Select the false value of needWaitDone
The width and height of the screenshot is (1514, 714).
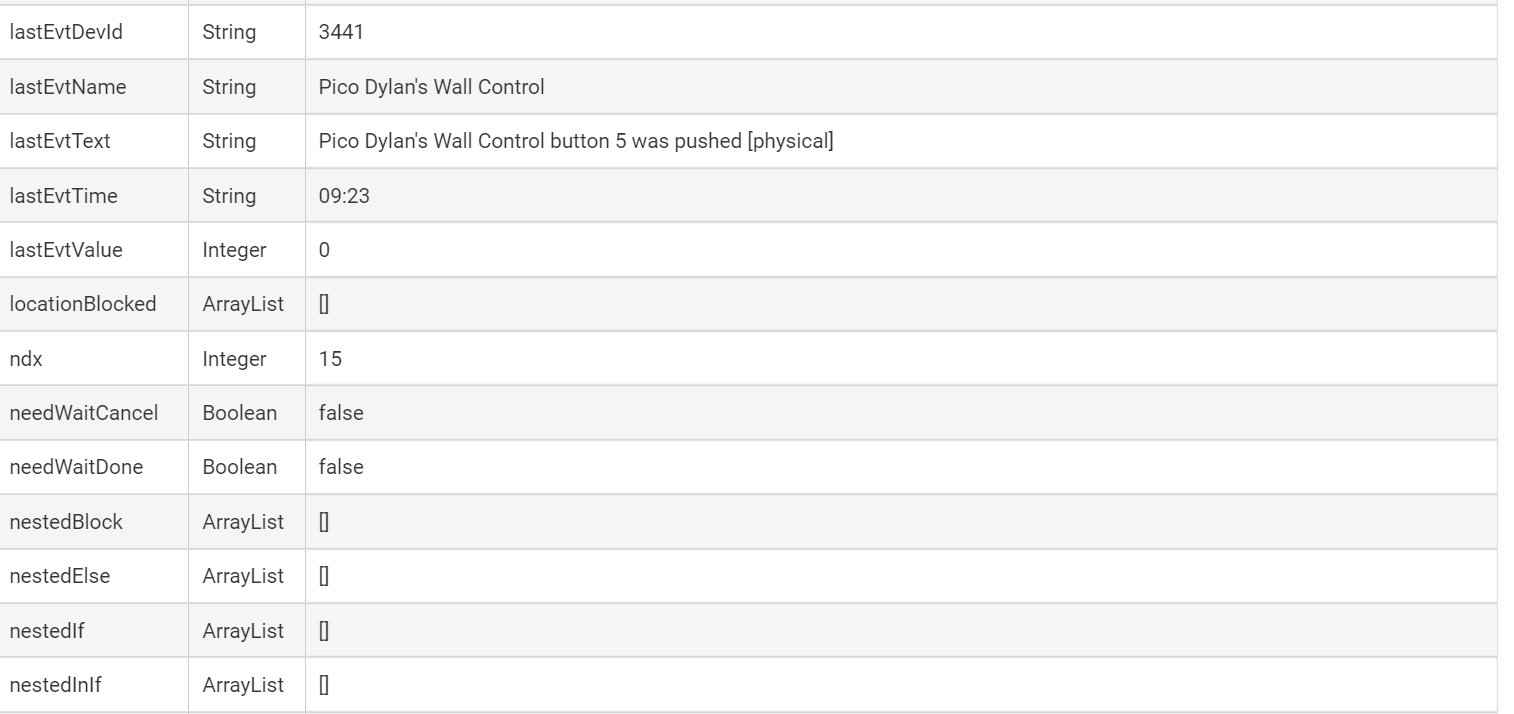pyautogui.click(x=341, y=467)
